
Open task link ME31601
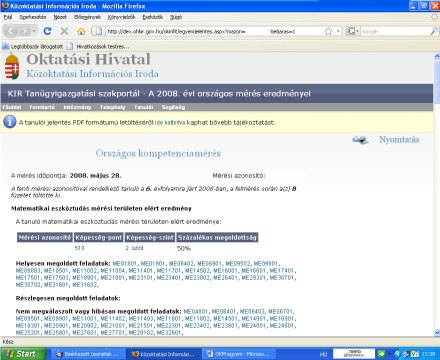coord(56,285)
